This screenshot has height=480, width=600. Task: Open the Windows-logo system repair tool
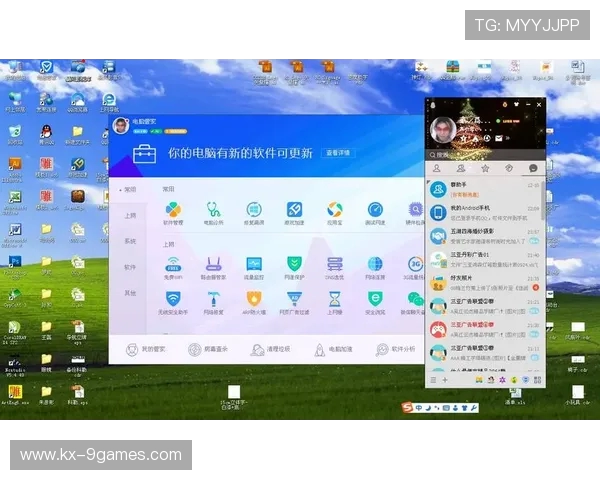(x=254, y=210)
